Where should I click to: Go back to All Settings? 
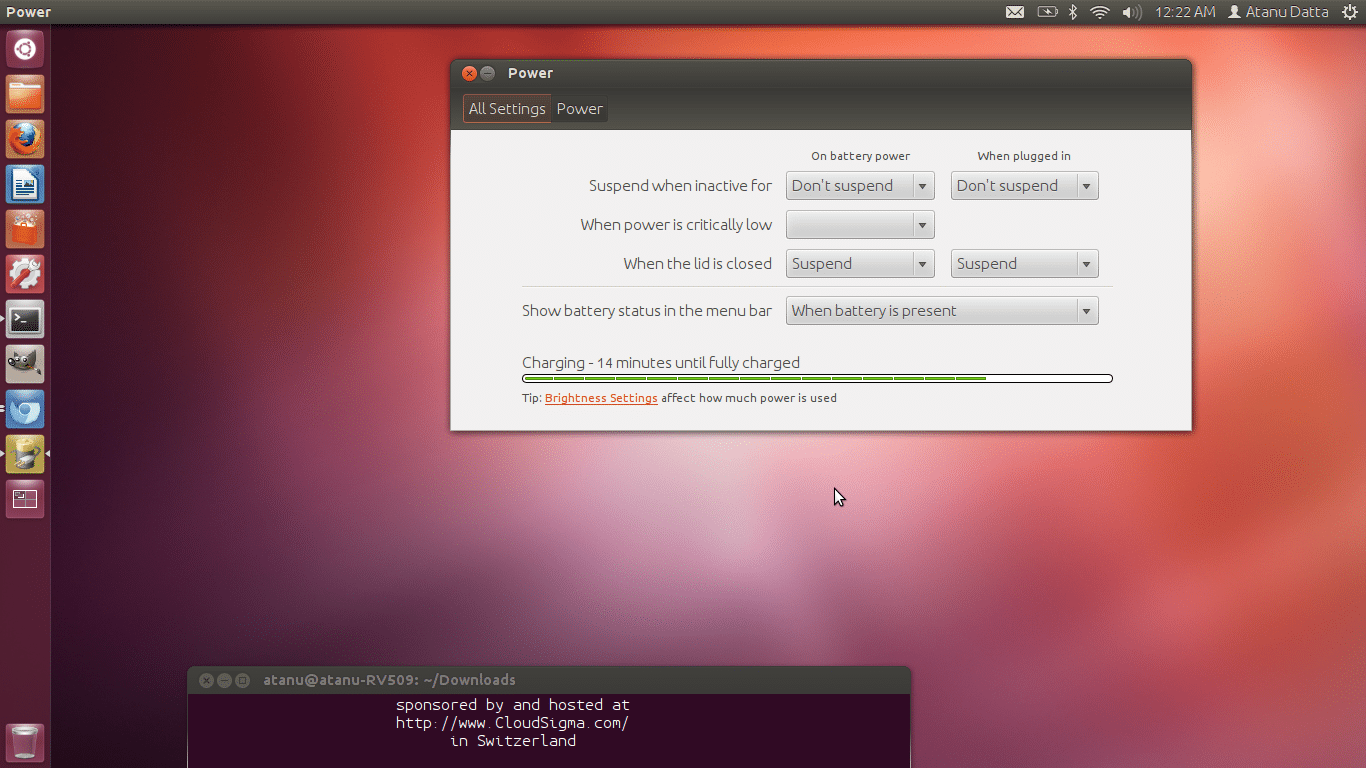(507, 109)
